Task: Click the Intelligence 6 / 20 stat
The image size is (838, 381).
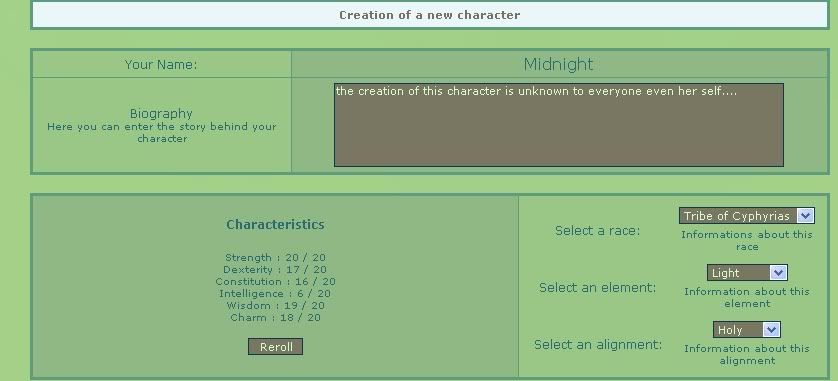Action: [275, 293]
